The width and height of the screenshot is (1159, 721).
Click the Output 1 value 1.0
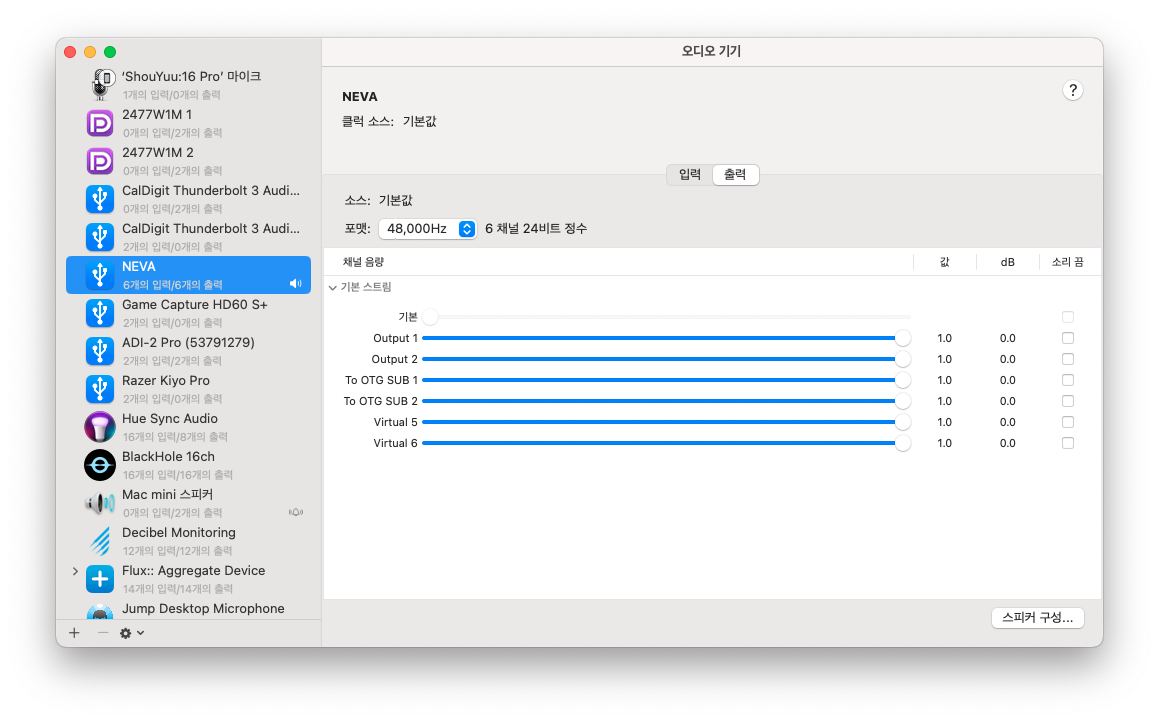tap(945, 338)
